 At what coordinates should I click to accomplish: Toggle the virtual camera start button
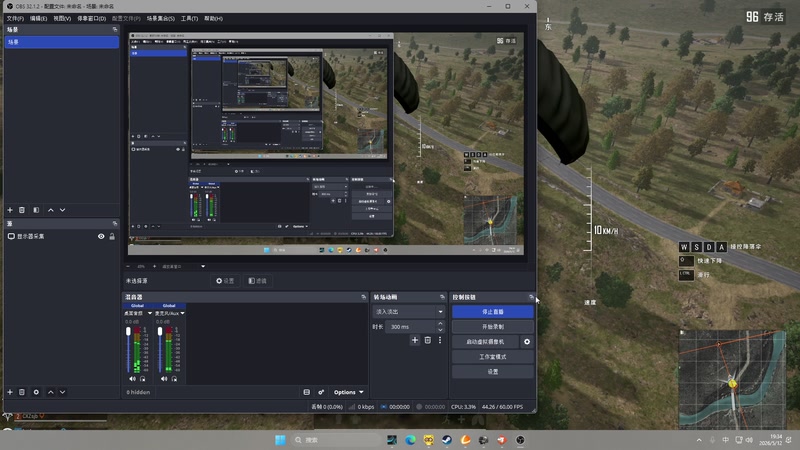coord(485,341)
